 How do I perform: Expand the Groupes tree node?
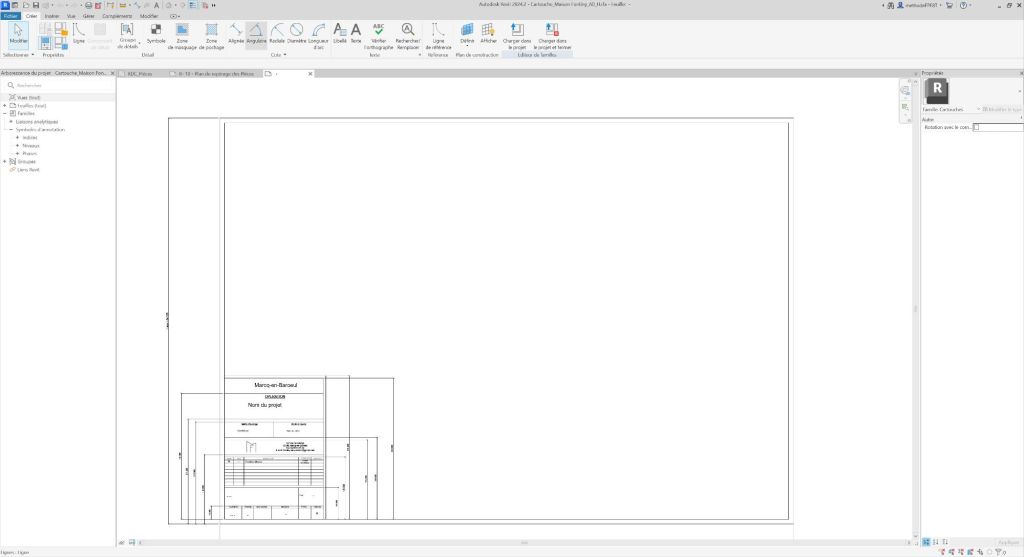(x=5, y=161)
